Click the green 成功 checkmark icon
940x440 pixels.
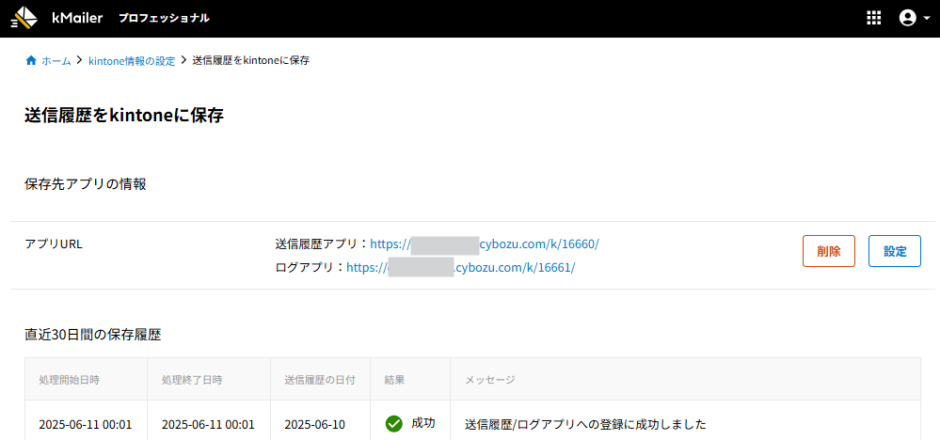click(x=394, y=424)
